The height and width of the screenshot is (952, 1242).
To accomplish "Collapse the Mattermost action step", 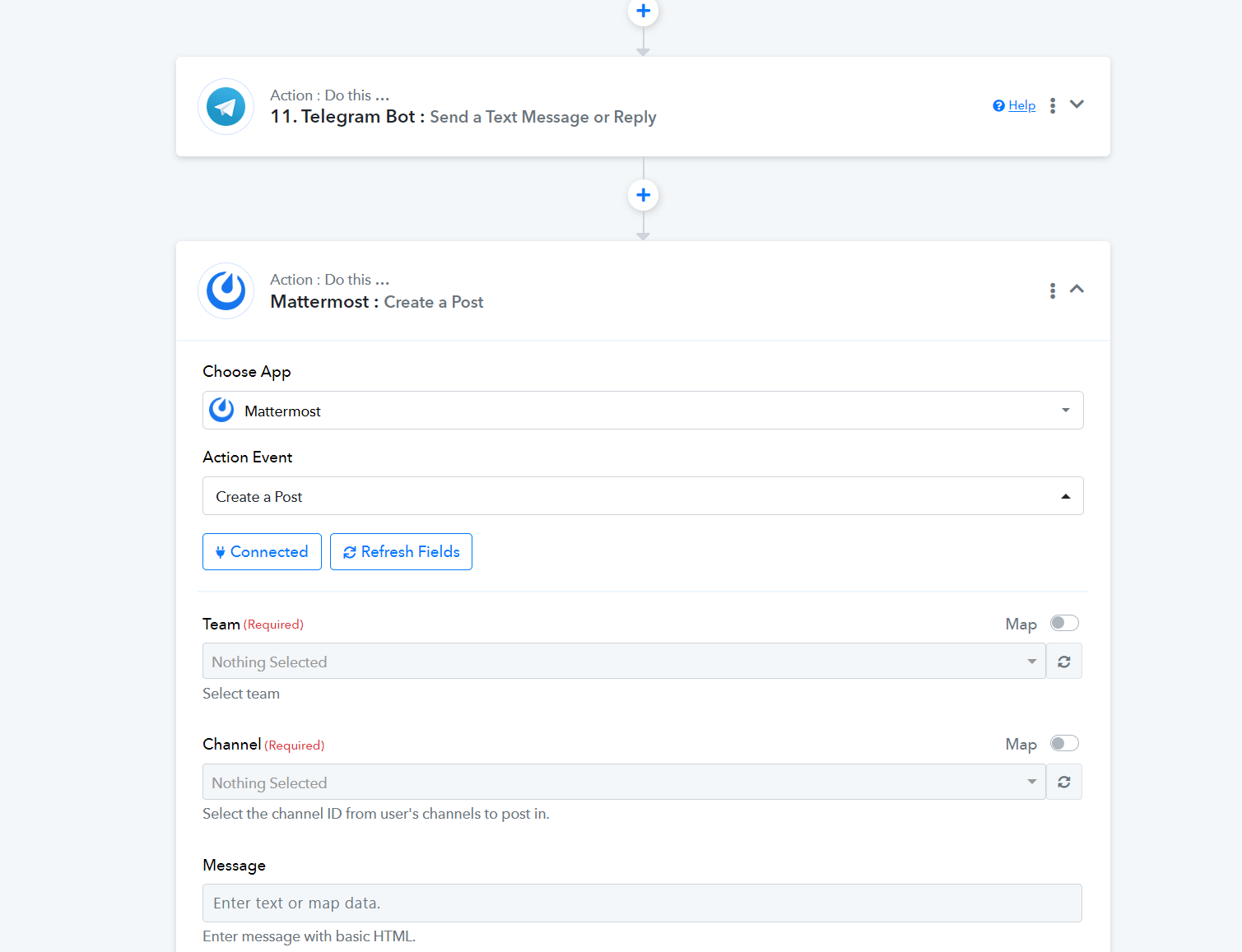I will tap(1077, 289).
